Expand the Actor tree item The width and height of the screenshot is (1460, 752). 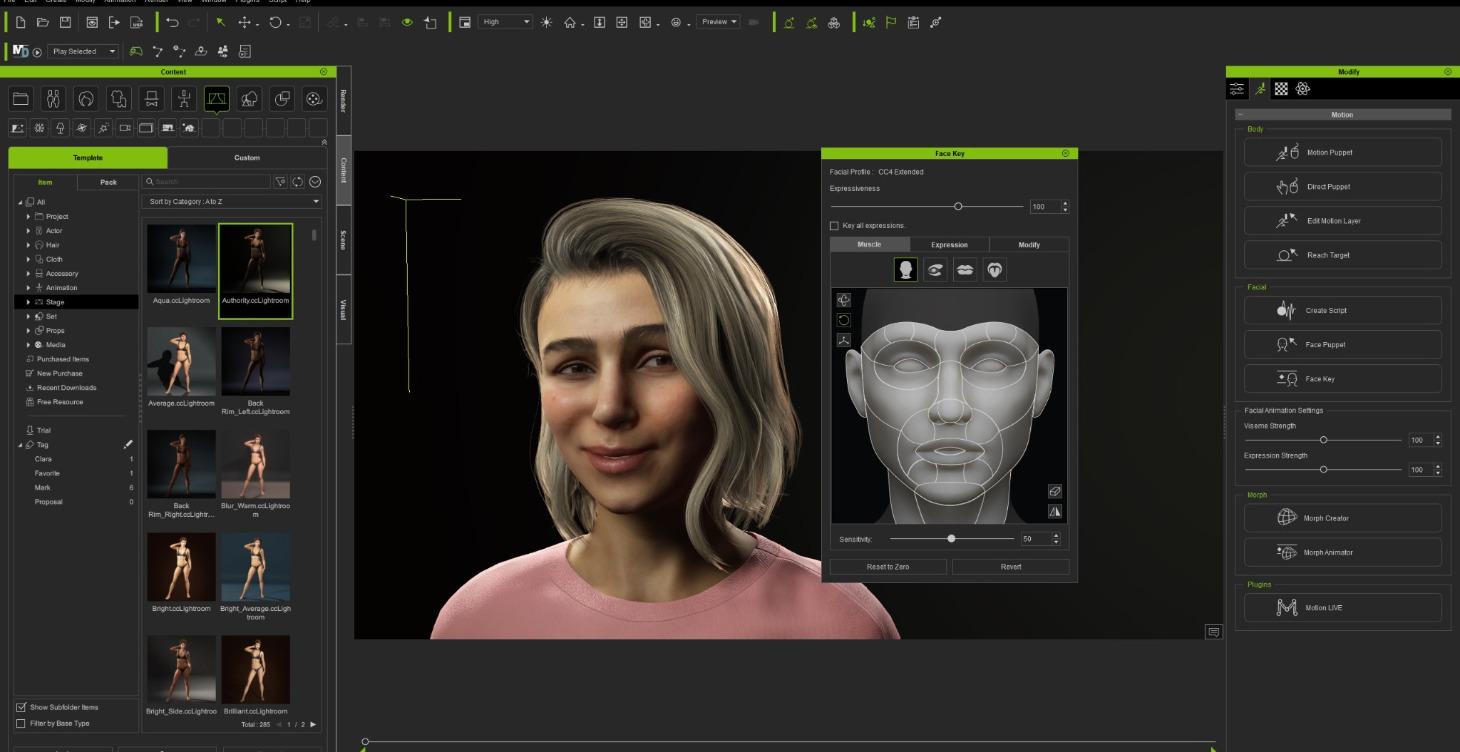click(x=28, y=230)
